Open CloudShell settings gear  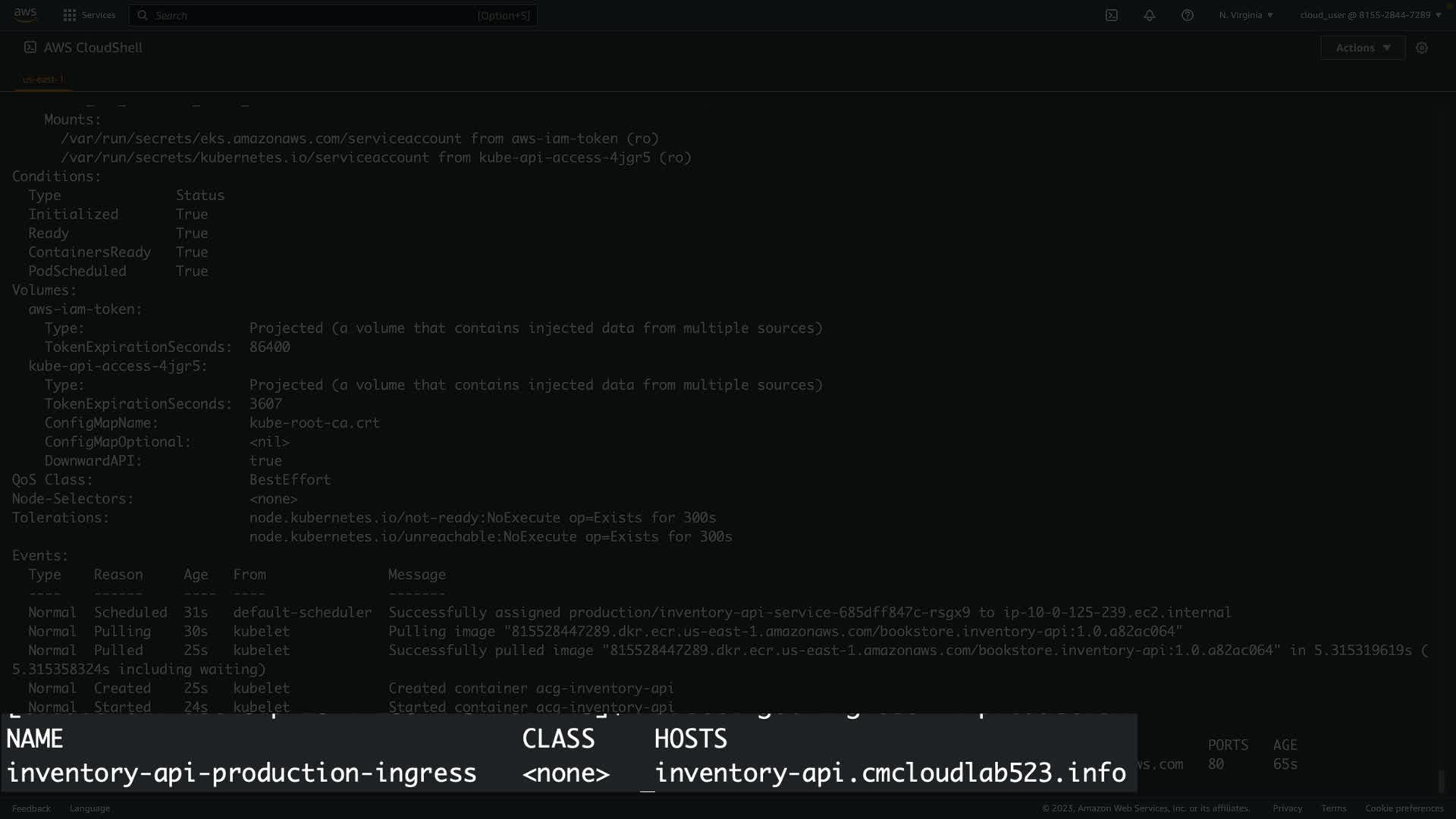coord(1422,48)
